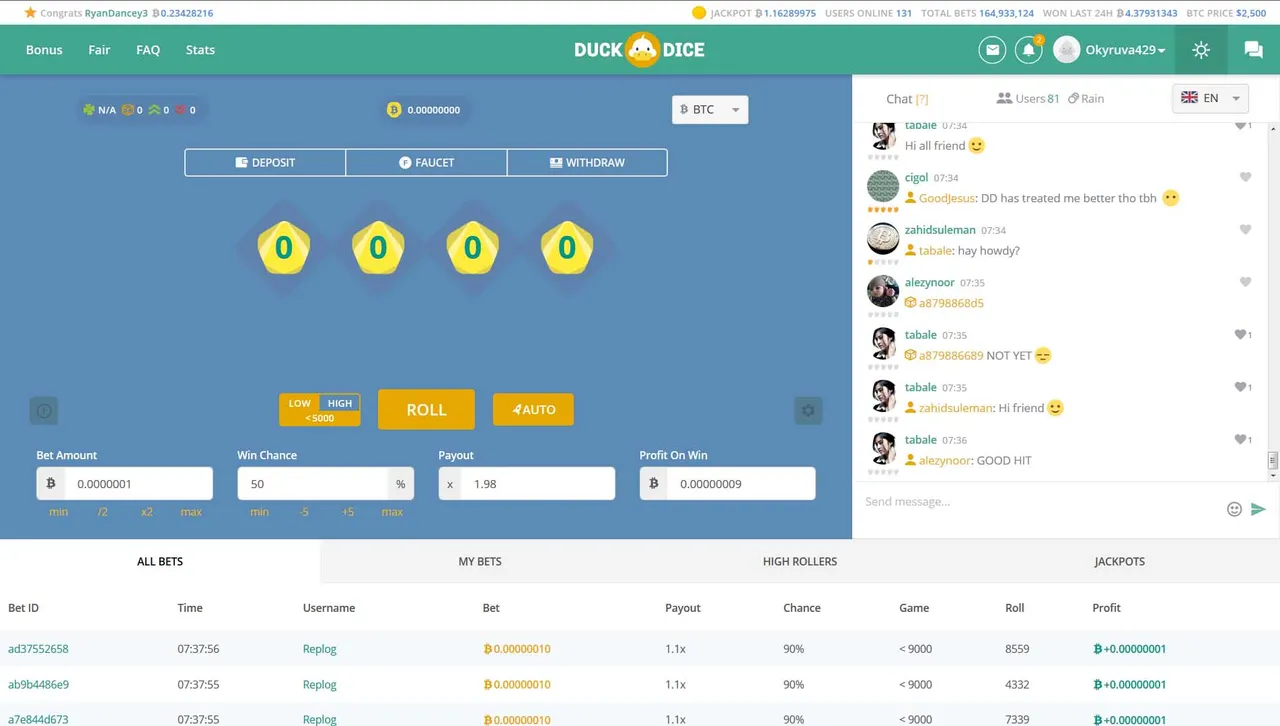Screen dimensions: 1280x726
Task: Click the Send message chat box
Action: [1040, 501]
